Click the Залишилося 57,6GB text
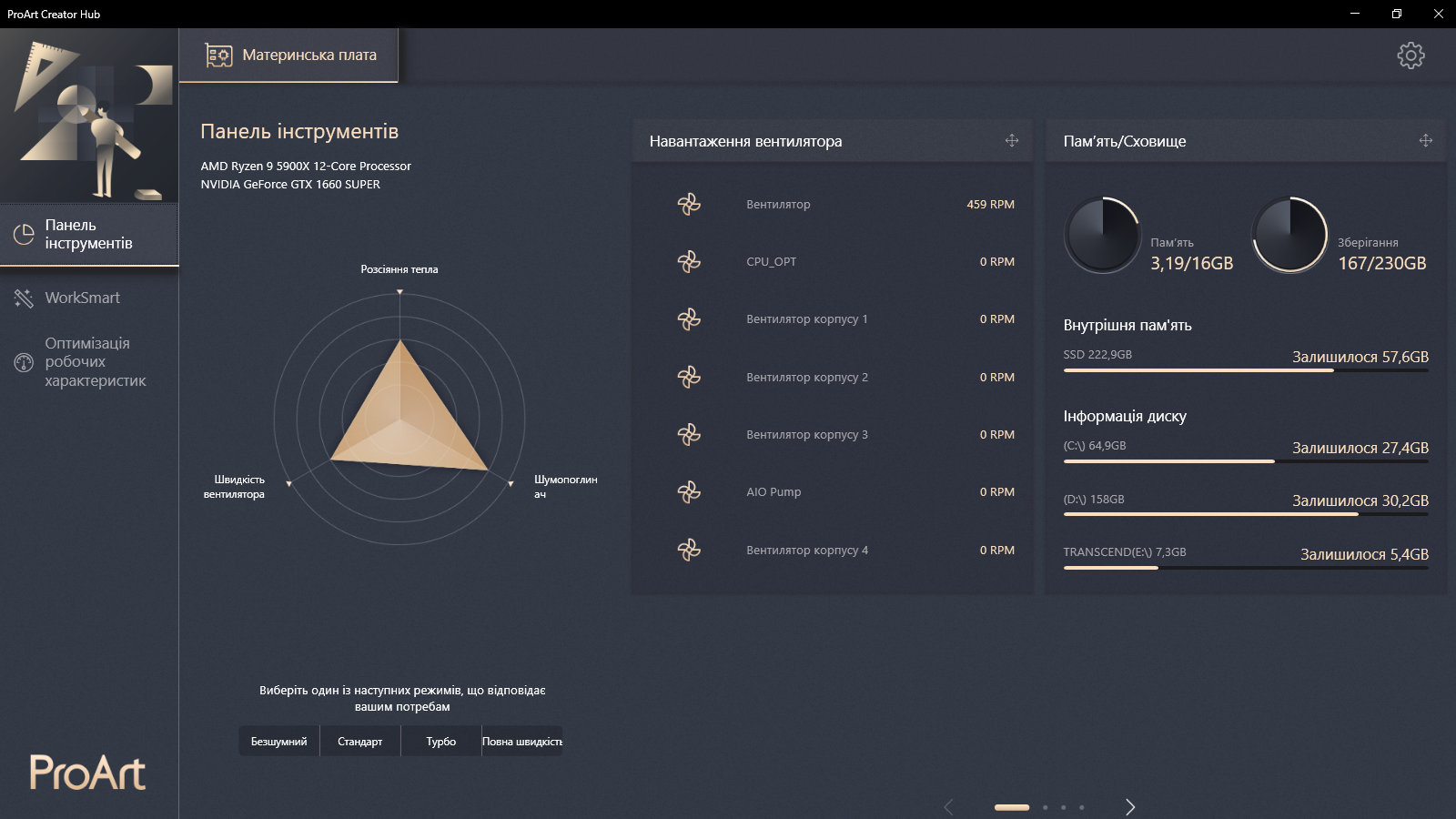The width and height of the screenshot is (1456, 819). pos(1360,357)
